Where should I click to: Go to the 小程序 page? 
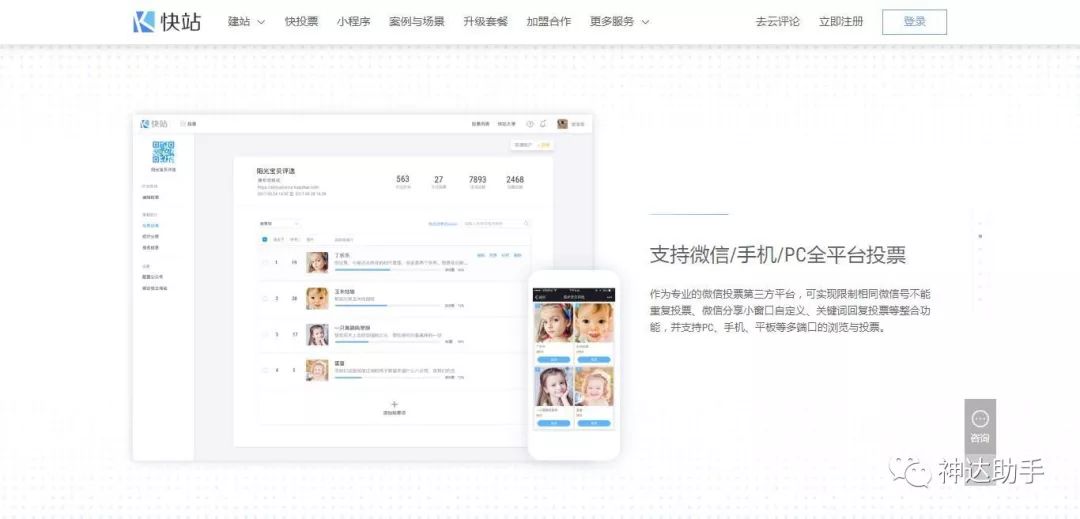[353, 21]
